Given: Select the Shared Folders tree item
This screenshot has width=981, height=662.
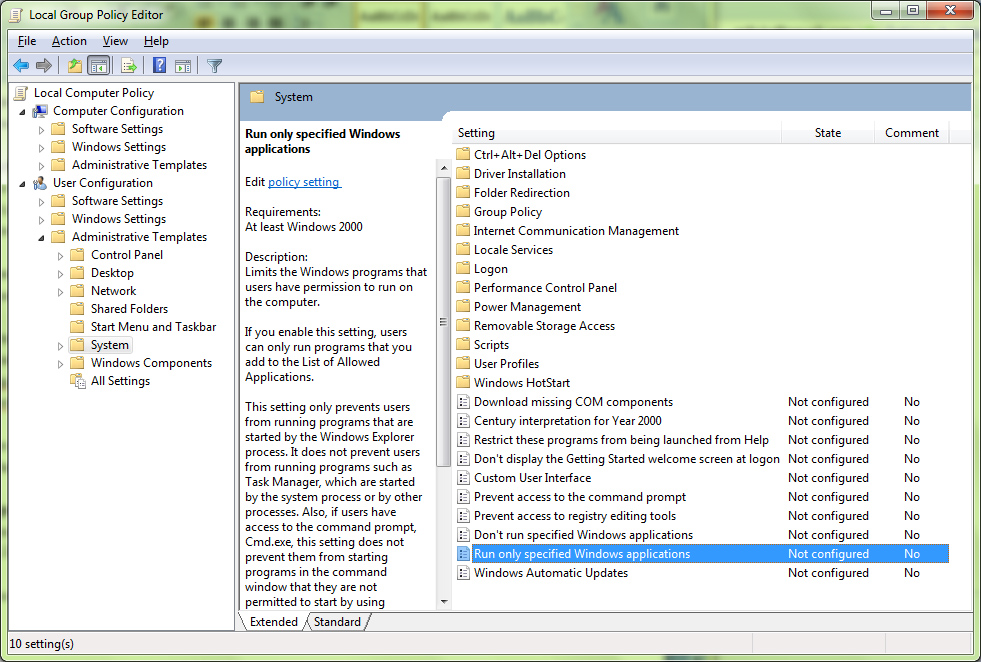Looking at the screenshot, I should [x=129, y=309].
